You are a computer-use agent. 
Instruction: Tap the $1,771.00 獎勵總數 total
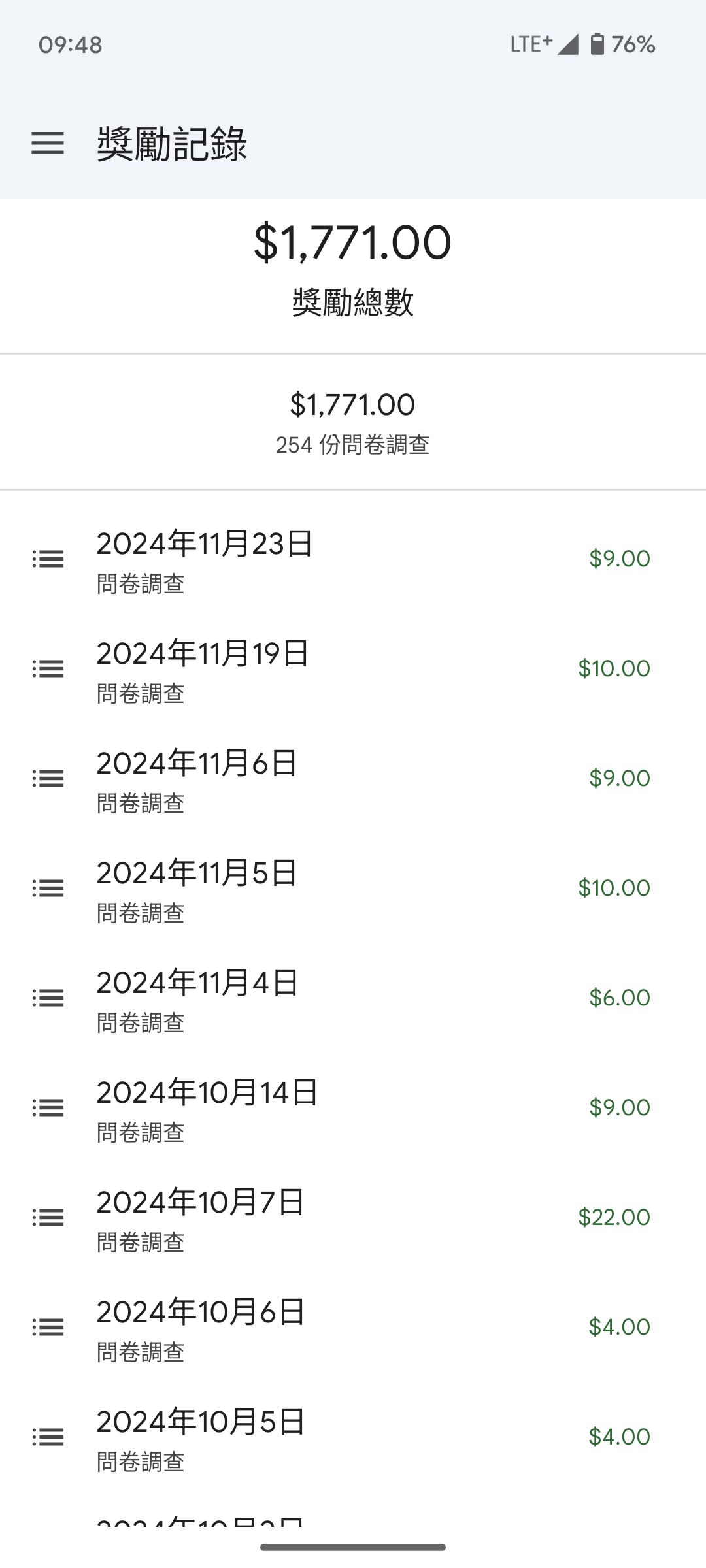352,243
